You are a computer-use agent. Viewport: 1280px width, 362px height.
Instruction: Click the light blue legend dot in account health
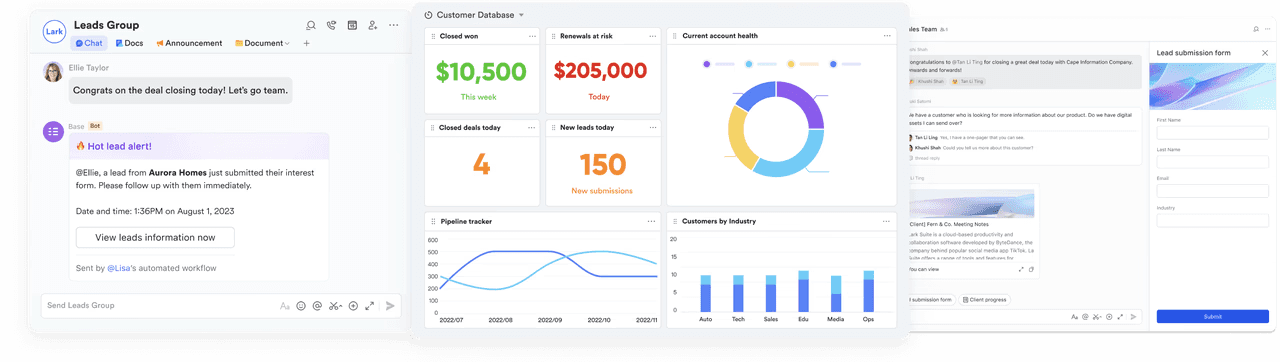[748, 64]
